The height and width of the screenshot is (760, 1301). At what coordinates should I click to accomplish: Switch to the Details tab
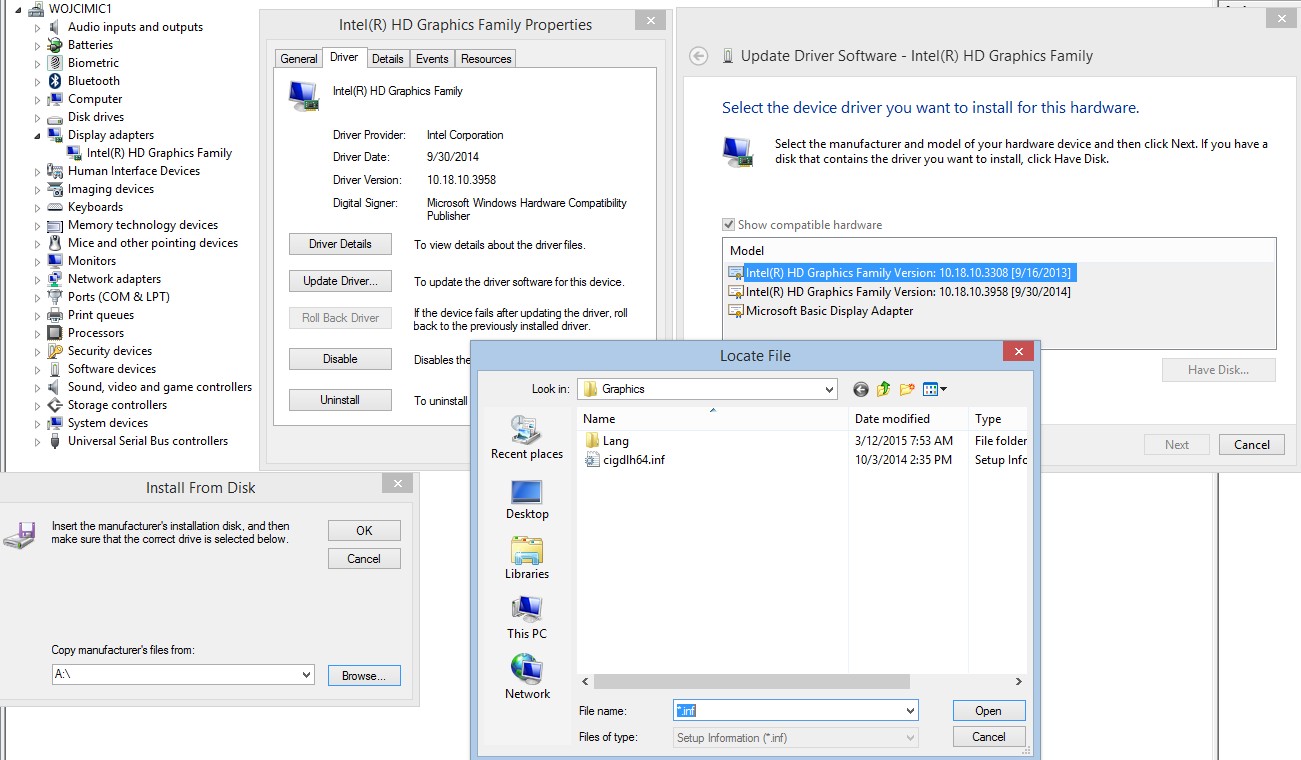(x=387, y=59)
